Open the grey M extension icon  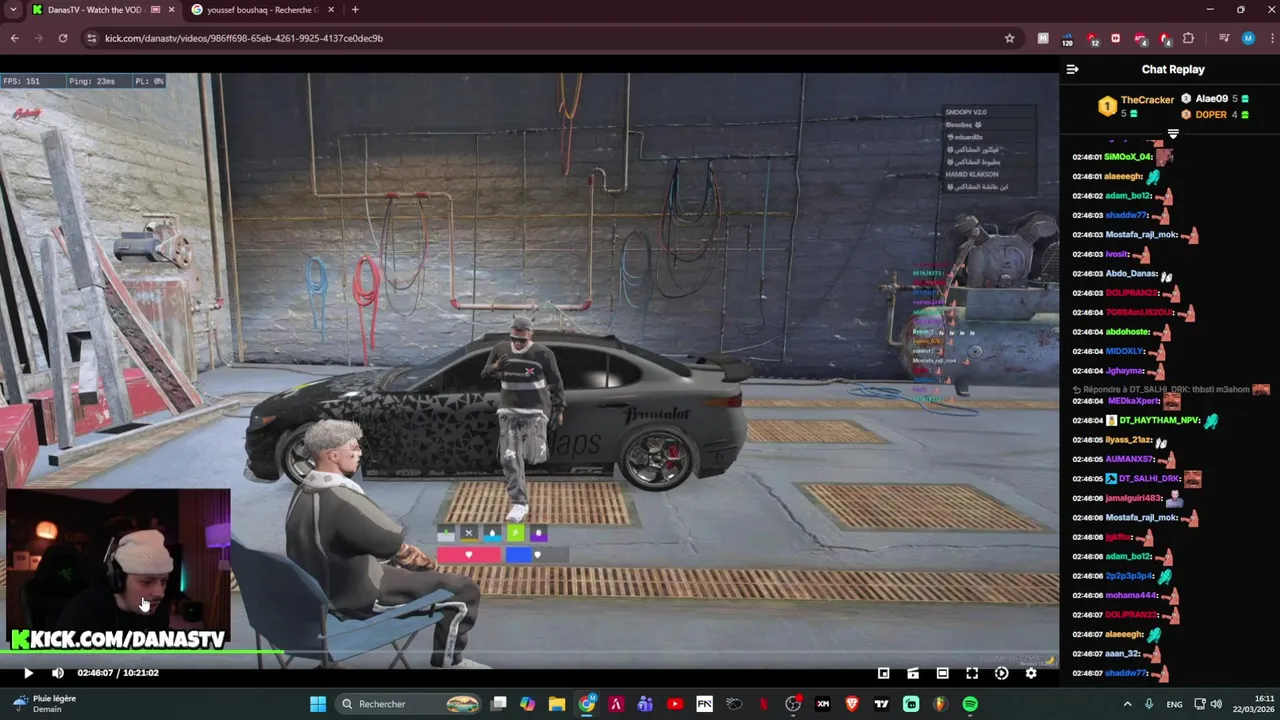tap(1043, 38)
